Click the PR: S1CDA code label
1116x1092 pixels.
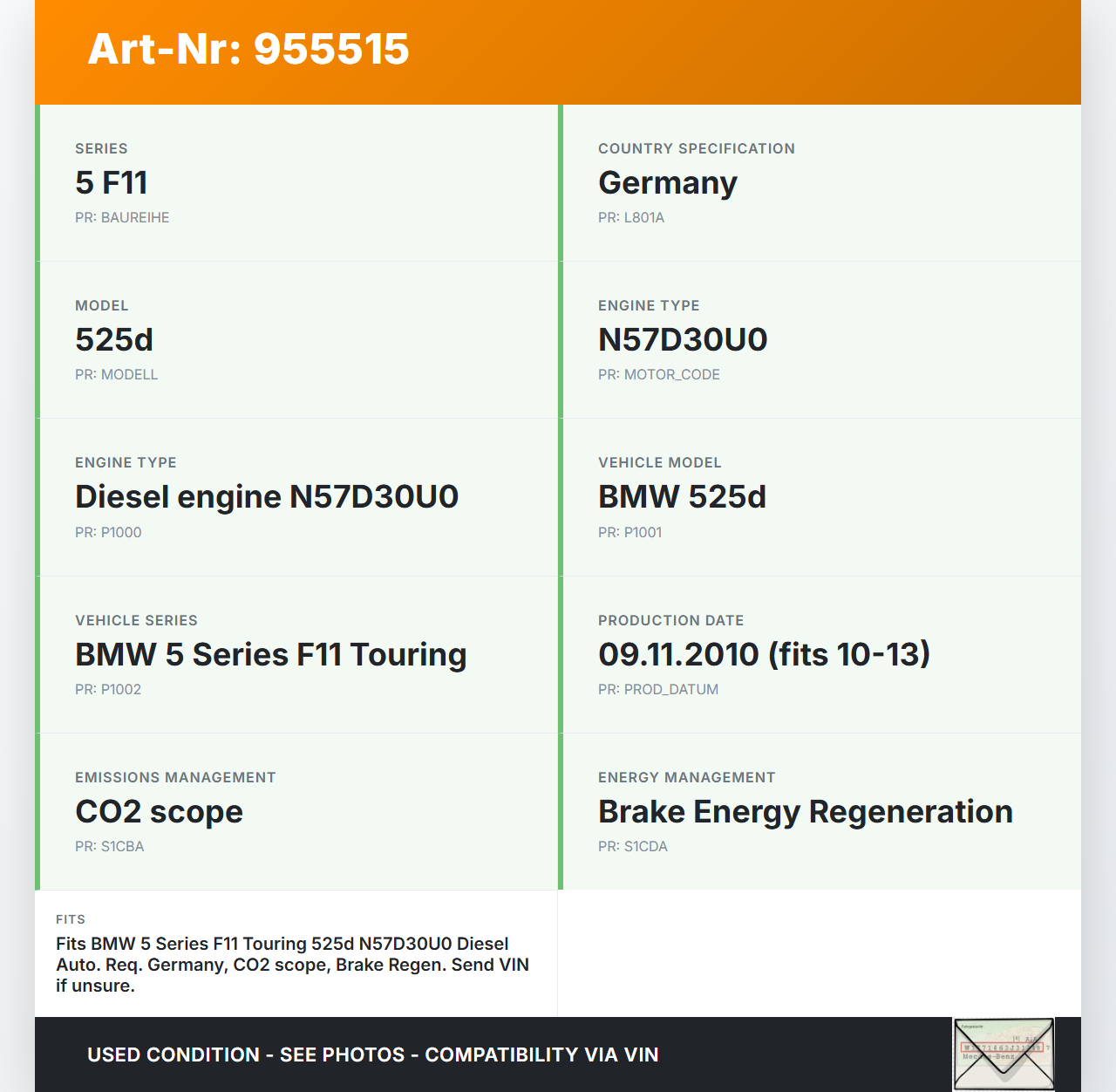pyautogui.click(x=632, y=847)
